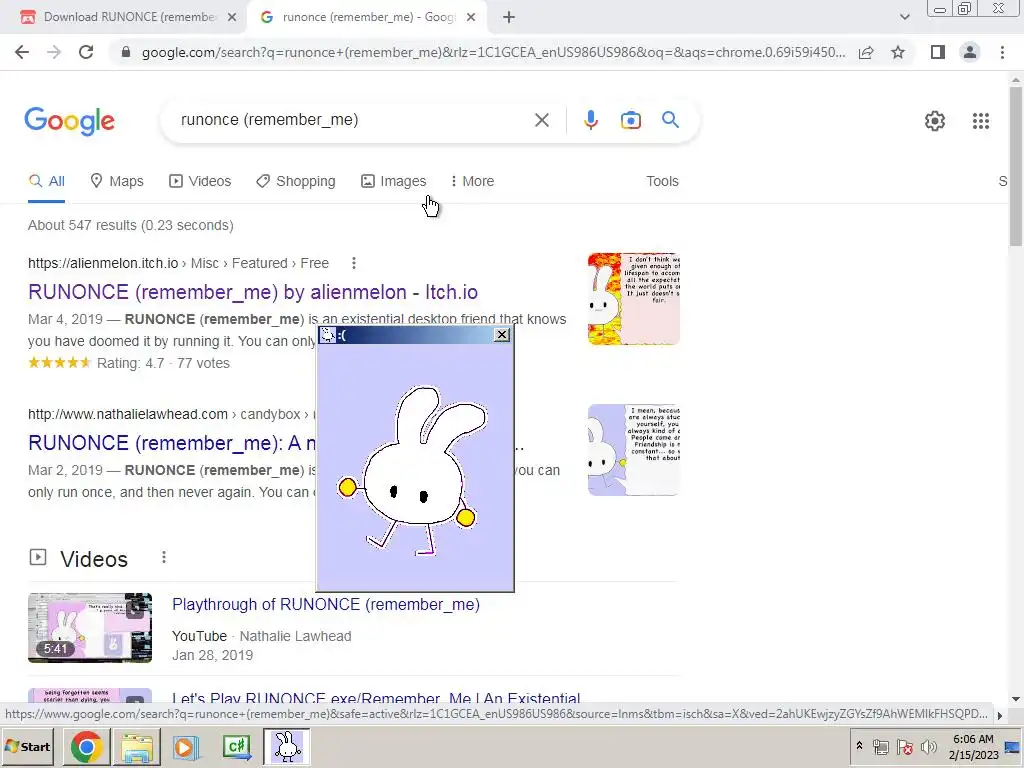Screen dimensions: 1024x768
Task: Open Playthrough of RUNONCE video link
Action: [x=326, y=605]
